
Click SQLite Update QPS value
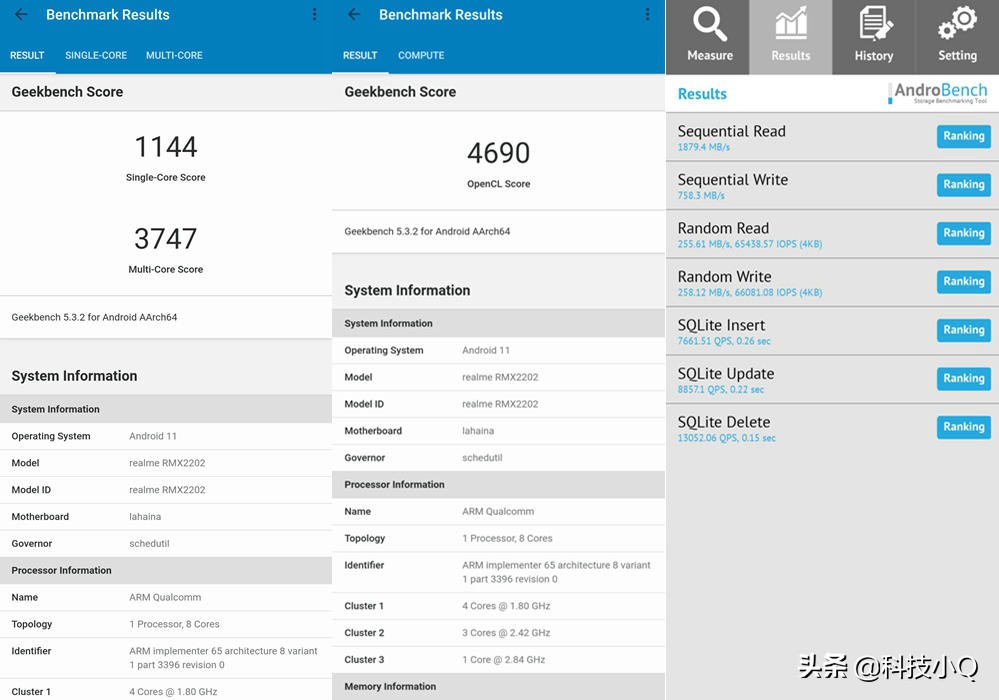[x=721, y=389]
